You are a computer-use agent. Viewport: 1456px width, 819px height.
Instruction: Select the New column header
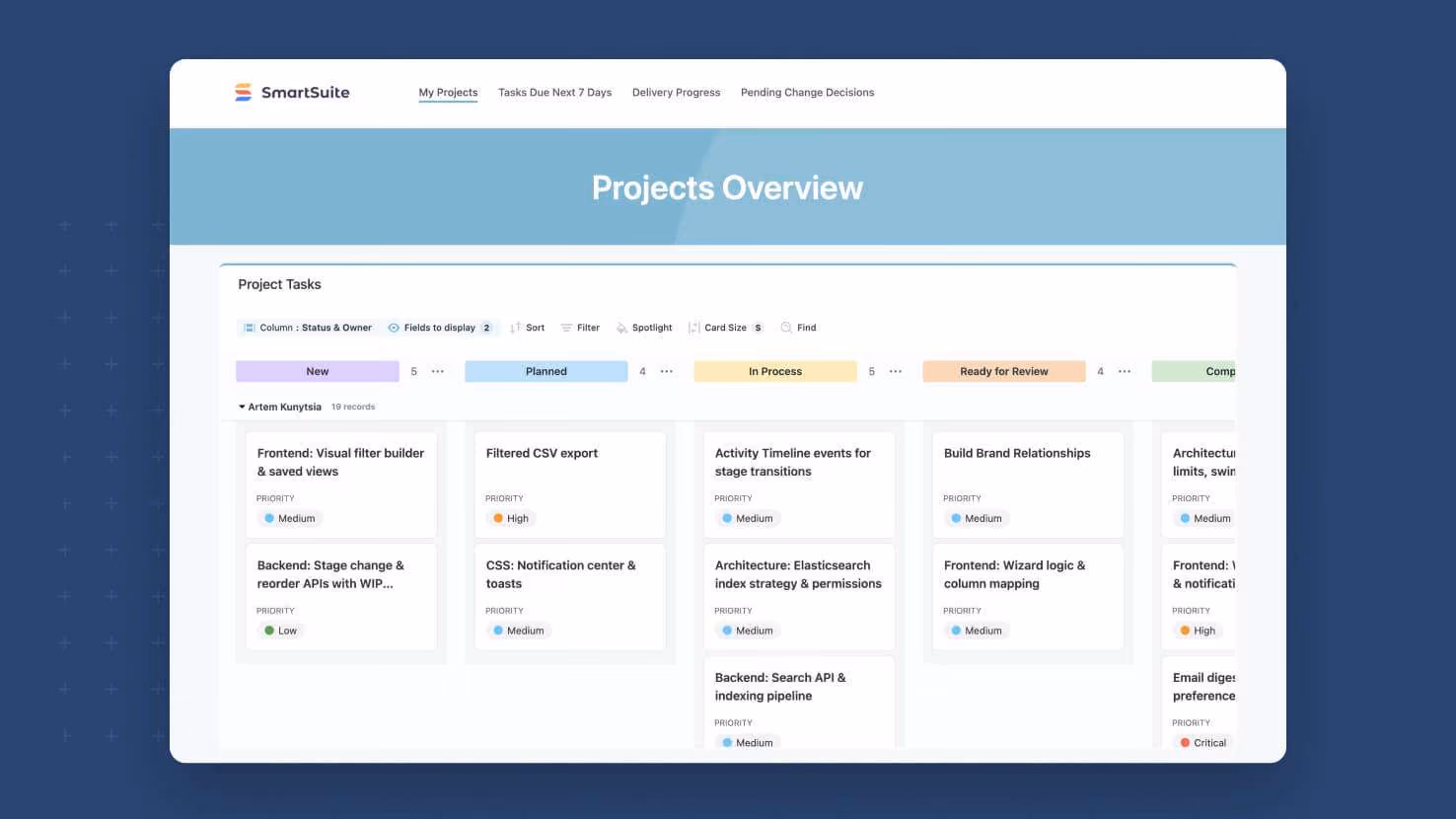[318, 371]
